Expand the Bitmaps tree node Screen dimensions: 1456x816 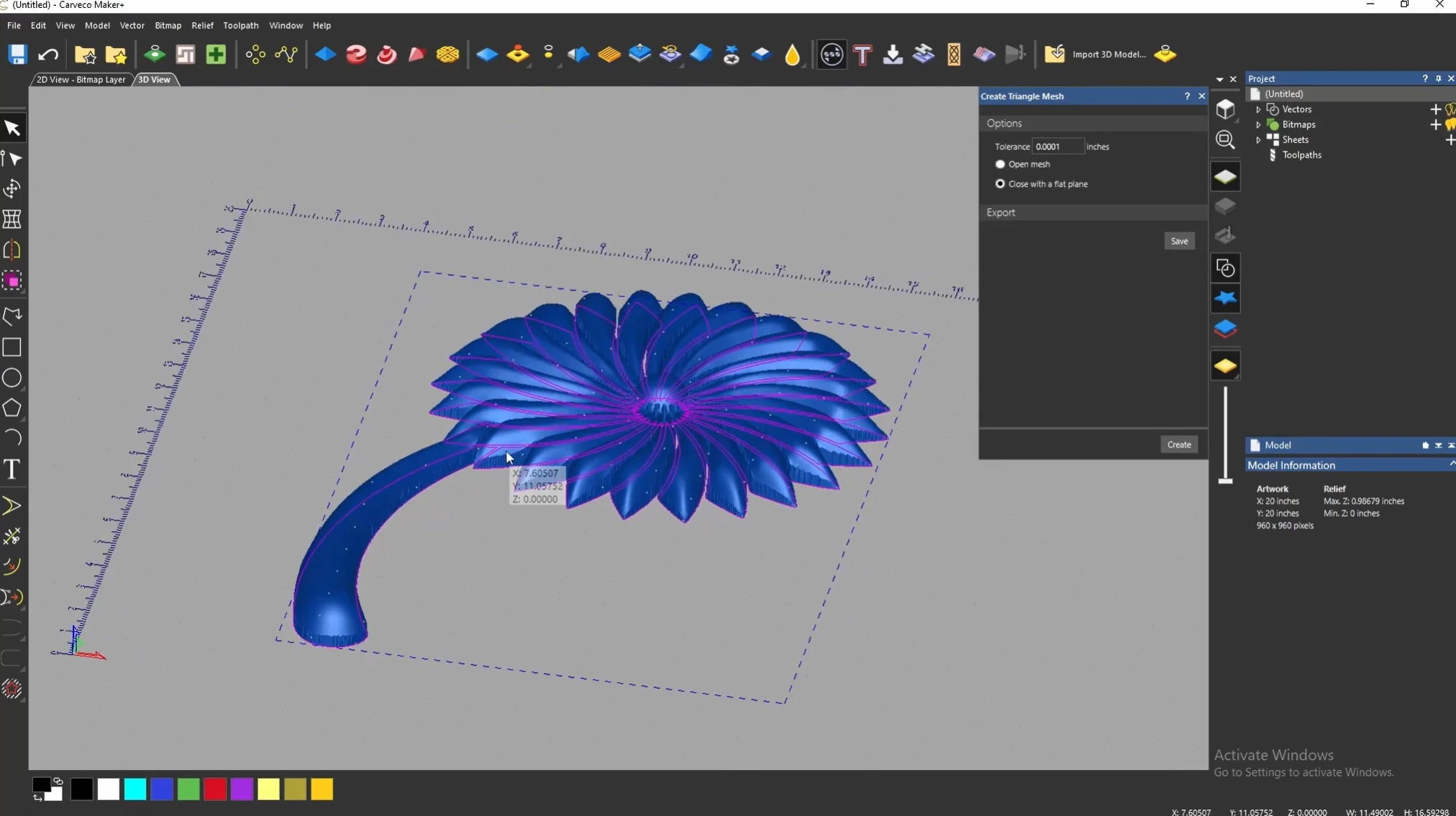pyautogui.click(x=1258, y=124)
